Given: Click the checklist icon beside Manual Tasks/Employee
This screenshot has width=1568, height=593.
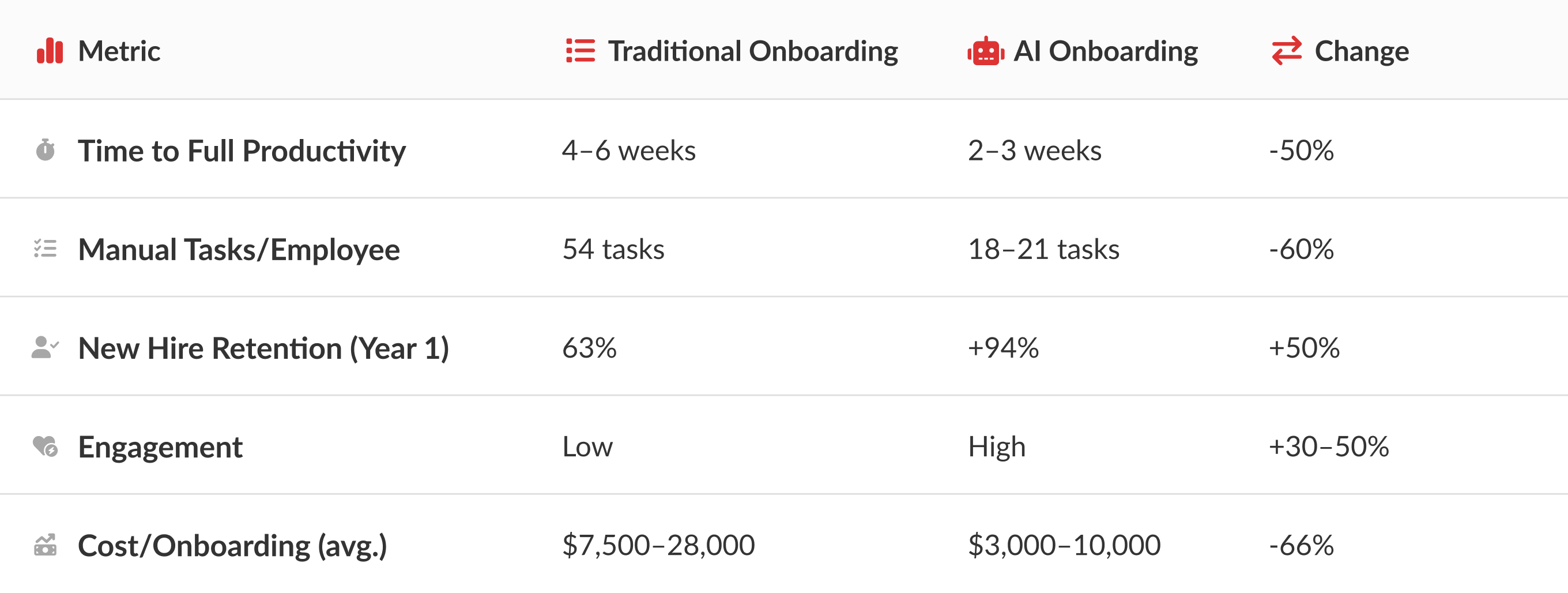Looking at the screenshot, I should [45, 249].
